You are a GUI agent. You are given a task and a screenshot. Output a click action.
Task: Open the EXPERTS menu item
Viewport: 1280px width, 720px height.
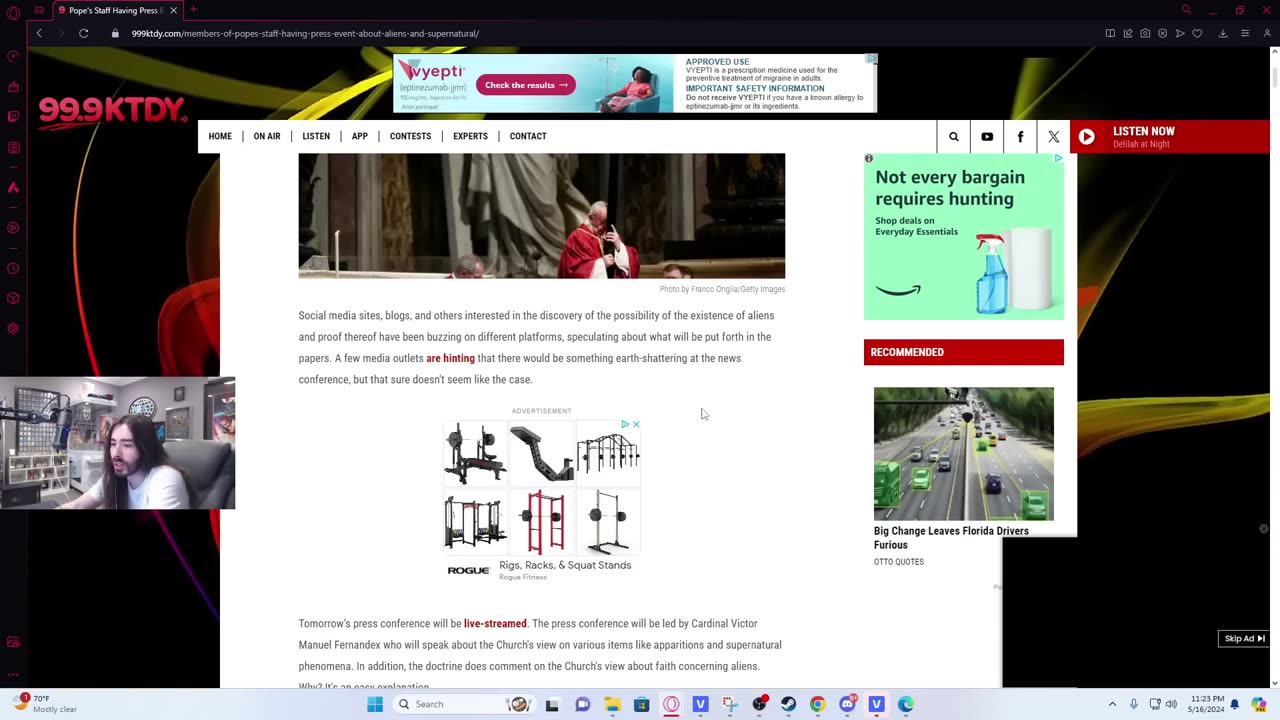[x=470, y=136]
